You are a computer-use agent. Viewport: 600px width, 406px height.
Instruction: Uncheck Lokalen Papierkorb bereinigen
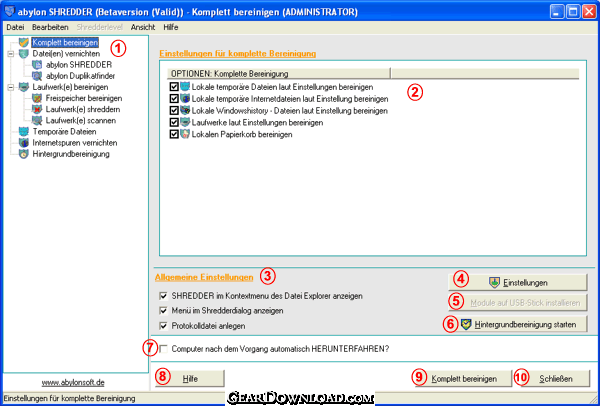(174, 134)
